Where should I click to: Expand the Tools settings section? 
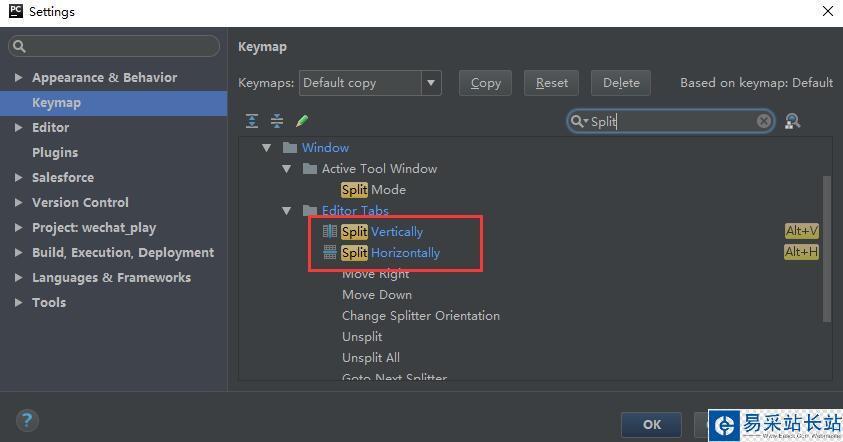(18, 302)
